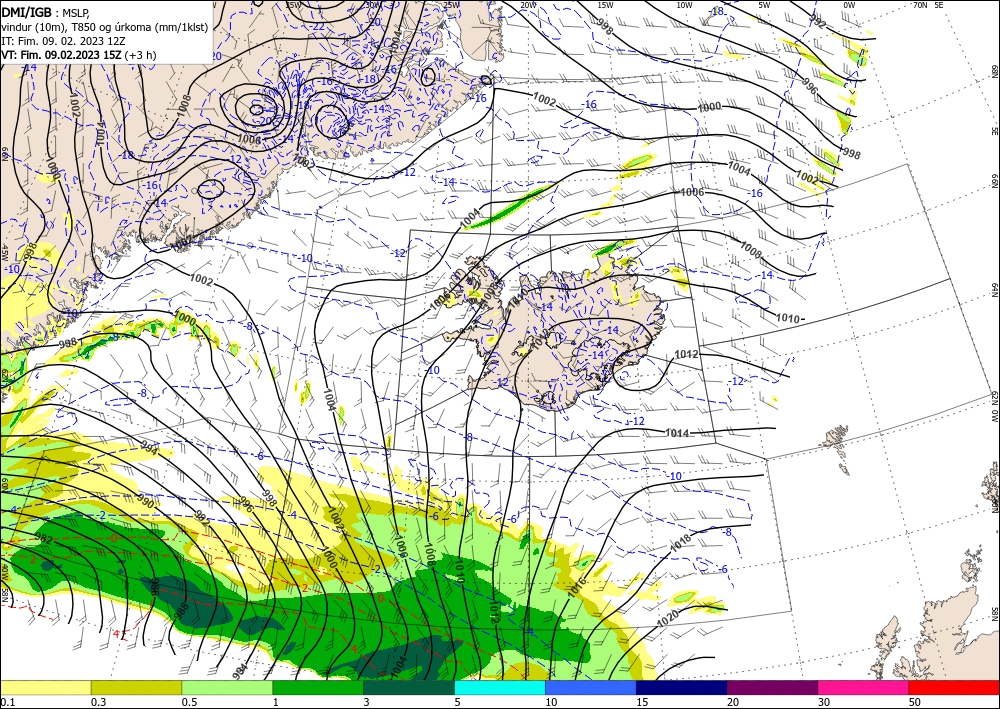Viewport: 1000px width, 709px height.
Task: Click the '15W' longitude label
Action: 606,5
